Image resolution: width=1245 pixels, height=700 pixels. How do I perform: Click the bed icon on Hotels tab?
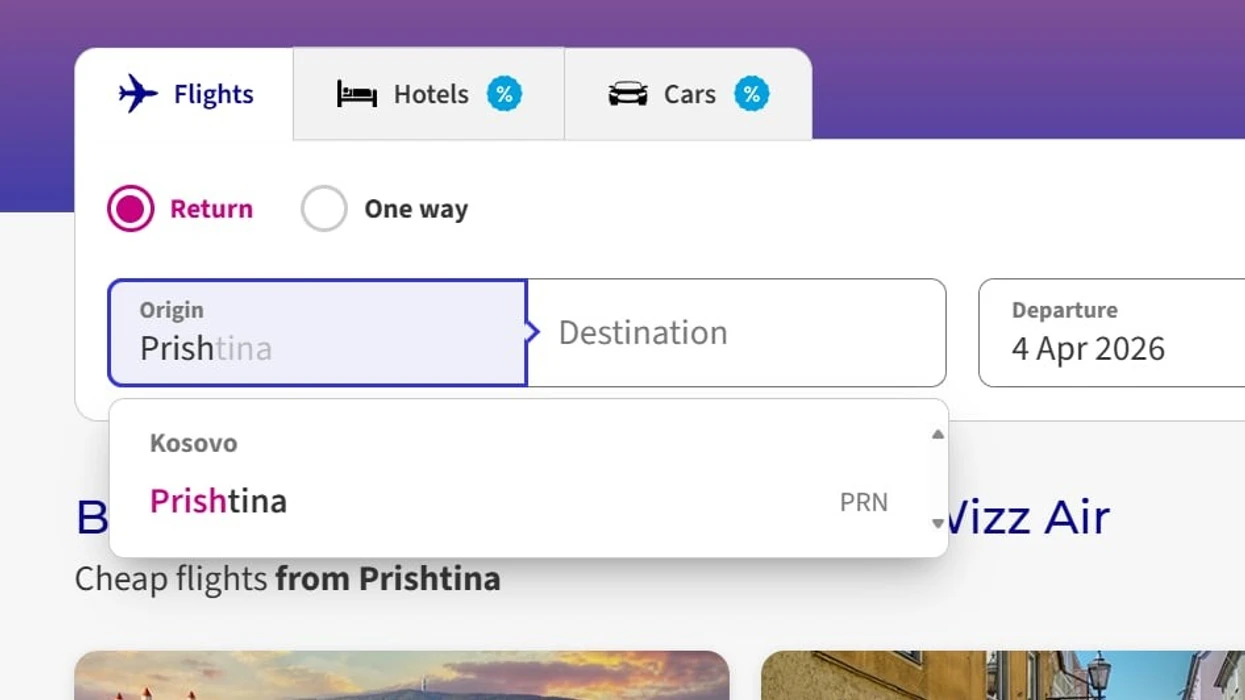(357, 94)
